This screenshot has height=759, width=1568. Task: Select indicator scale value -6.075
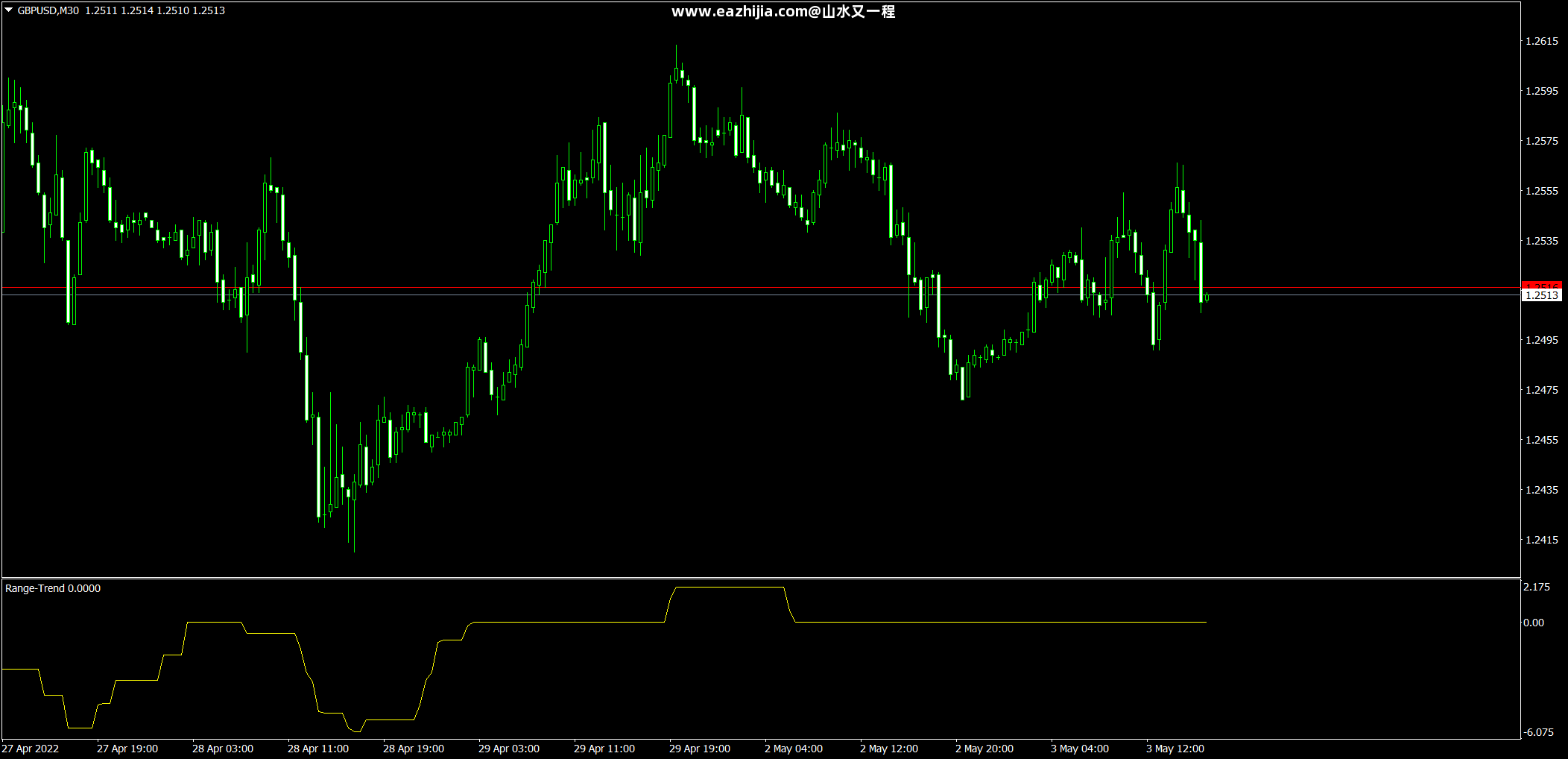pyautogui.click(x=1537, y=732)
